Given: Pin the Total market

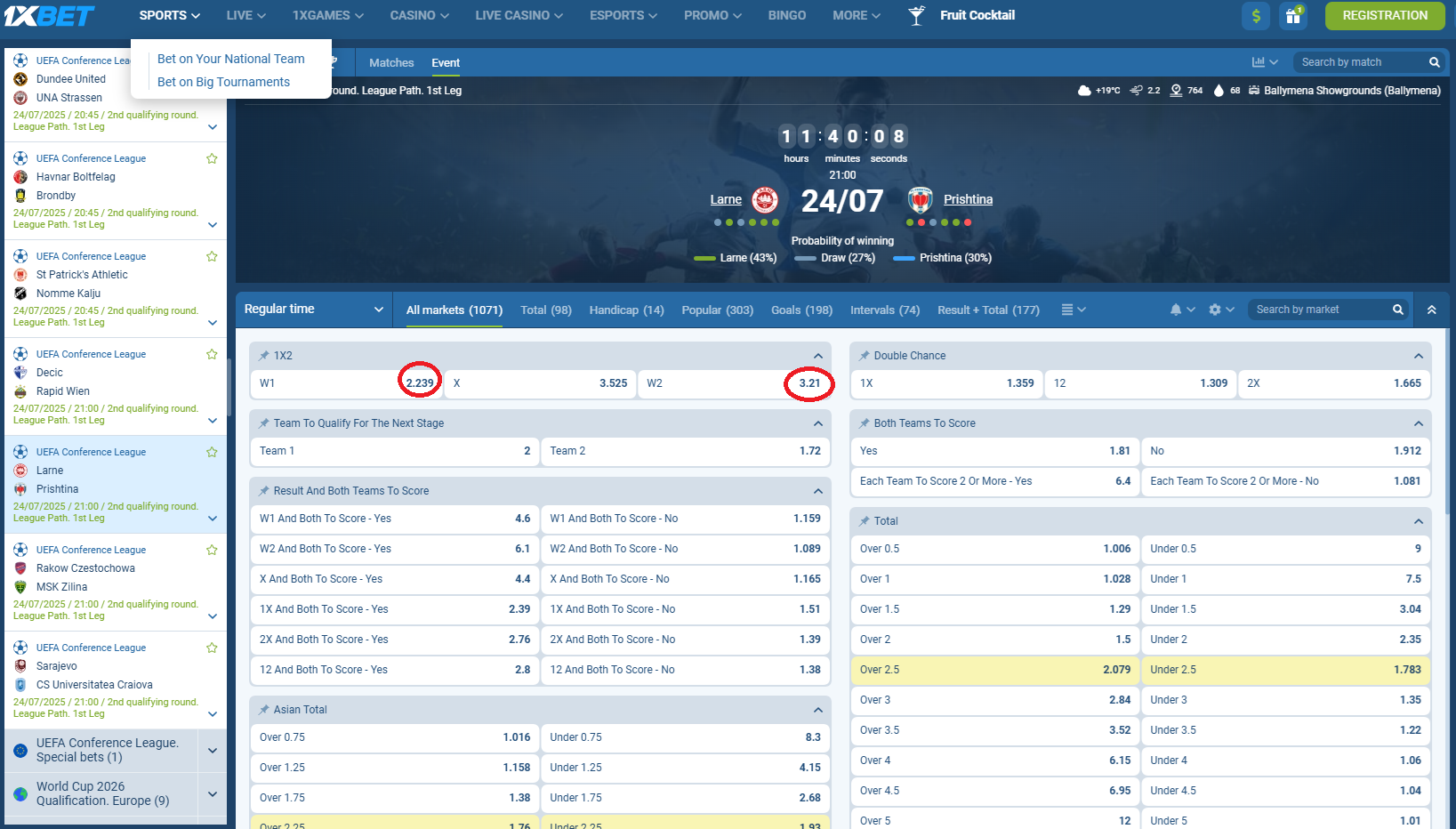Looking at the screenshot, I should pos(864,521).
